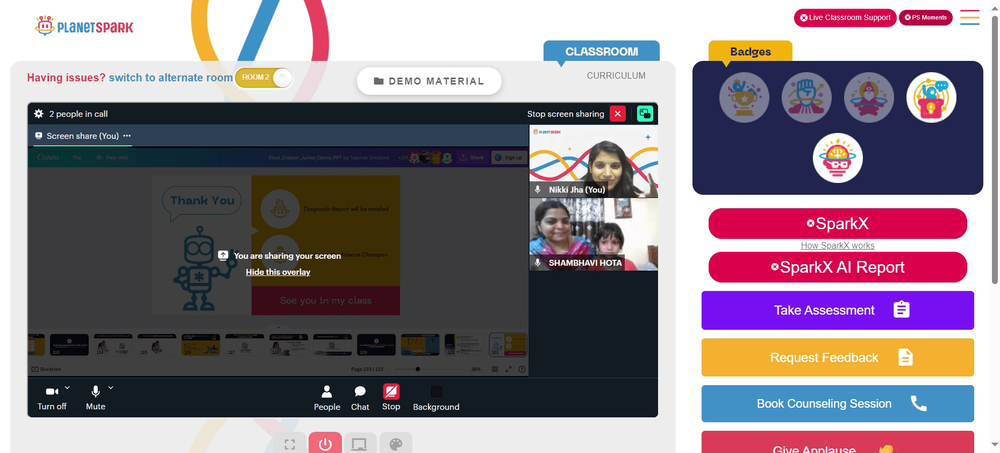The height and width of the screenshot is (453, 1000).
Task: Click Give Applause button
Action: coord(837,443)
